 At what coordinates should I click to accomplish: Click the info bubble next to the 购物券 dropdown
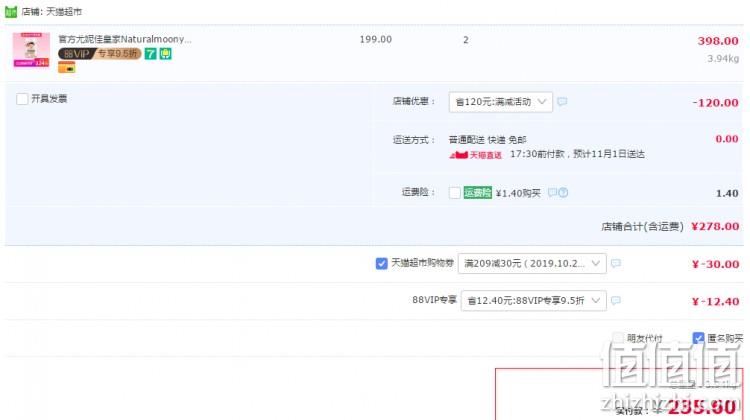pyautogui.click(x=616, y=263)
